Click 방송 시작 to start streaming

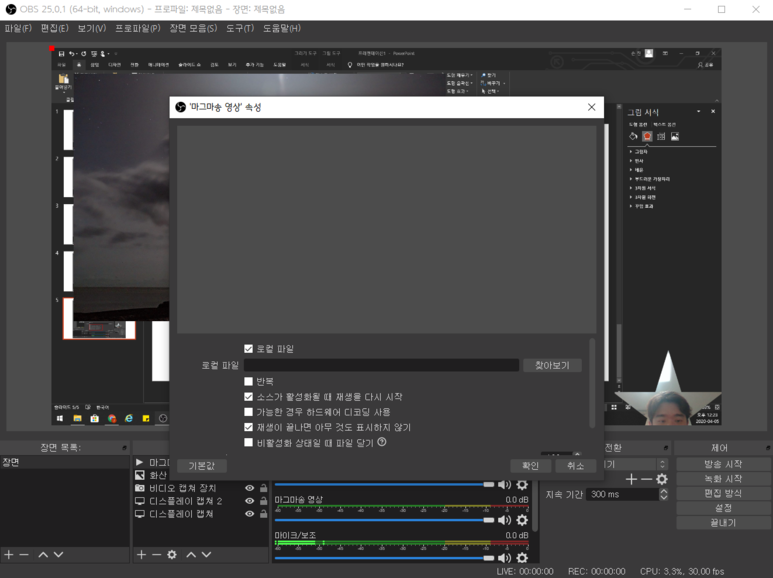click(723, 464)
